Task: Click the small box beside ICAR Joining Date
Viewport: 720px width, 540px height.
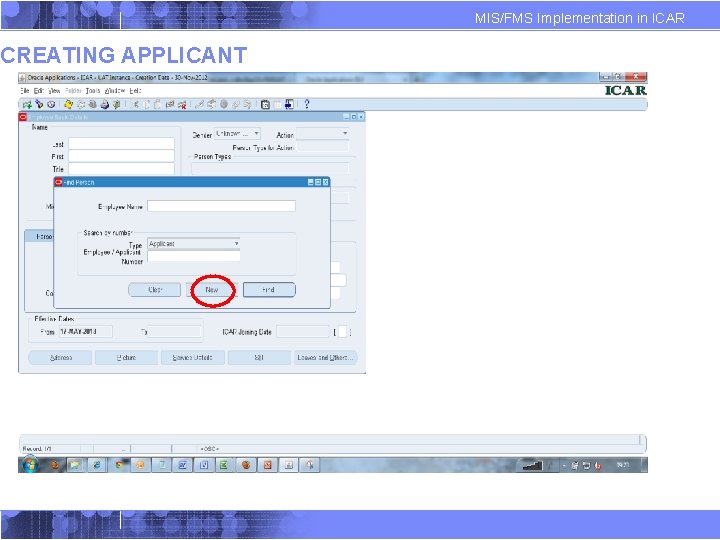Action: coord(342,332)
